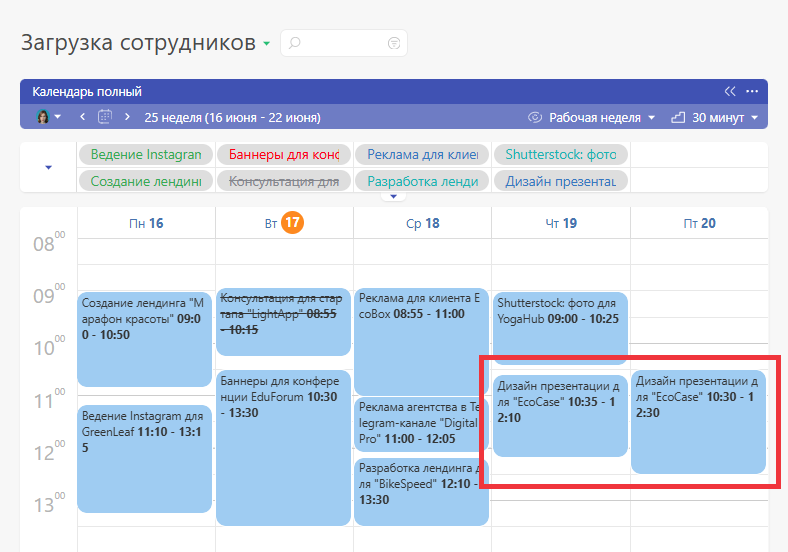Screen dimensions: 788x552
Task: Open the red Баннеры для конф chip
Action: click(284, 154)
